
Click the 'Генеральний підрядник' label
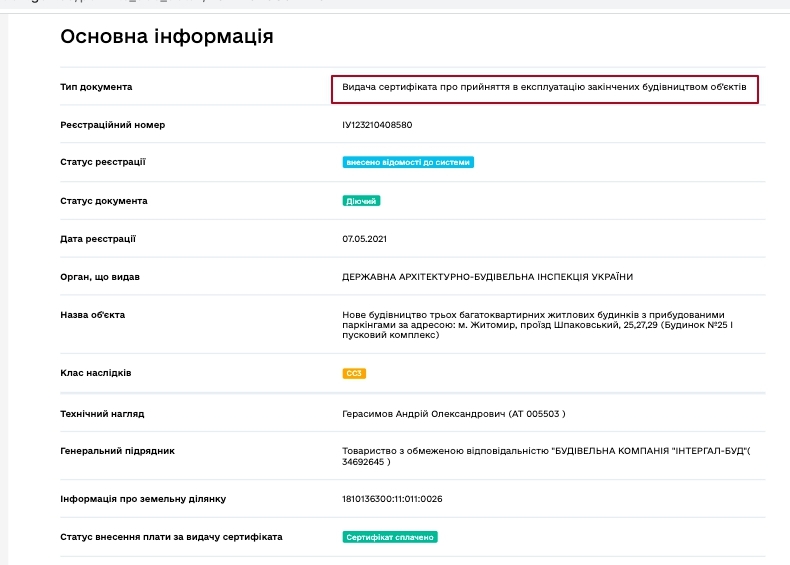117,451
